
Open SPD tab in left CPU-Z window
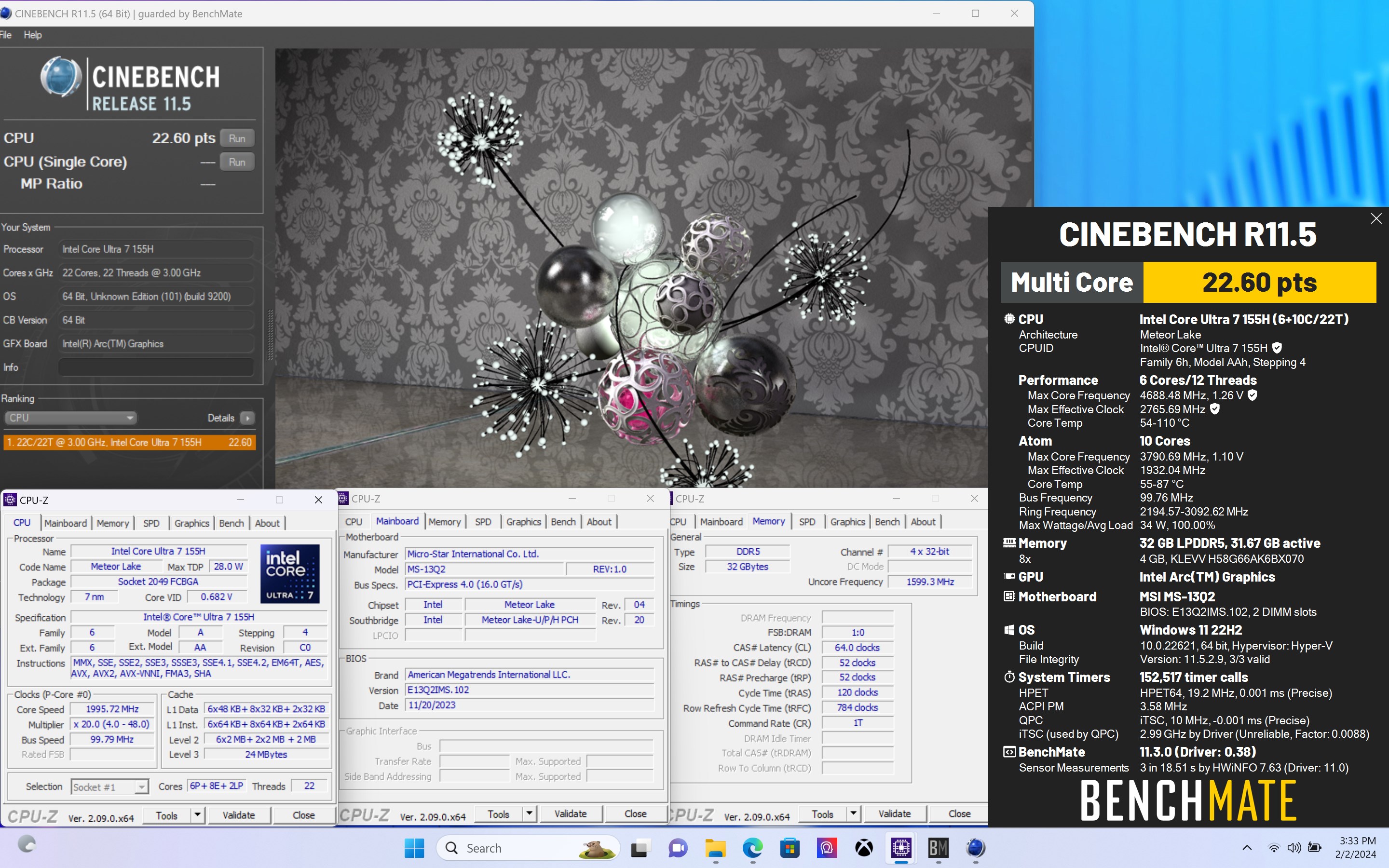[151, 523]
